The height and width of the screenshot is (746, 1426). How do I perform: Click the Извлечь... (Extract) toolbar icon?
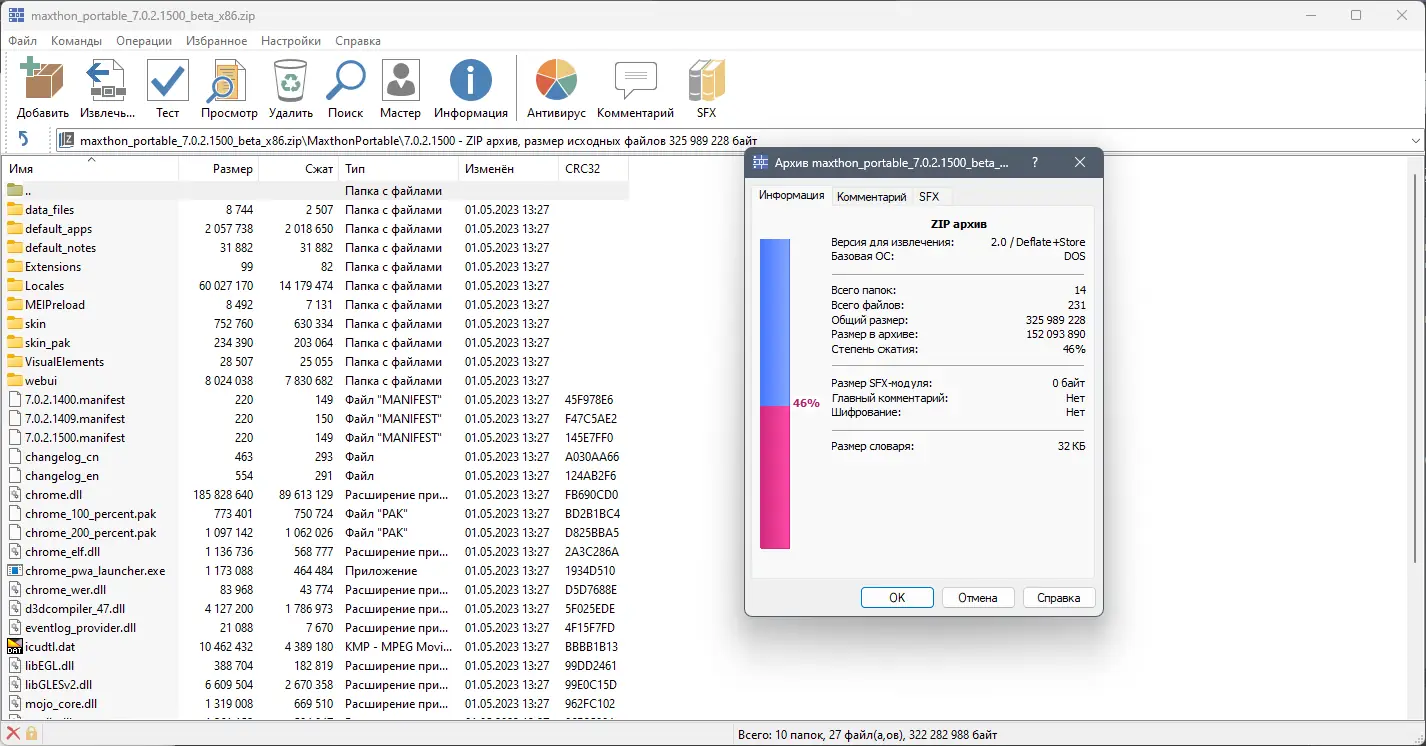pos(106,80)
